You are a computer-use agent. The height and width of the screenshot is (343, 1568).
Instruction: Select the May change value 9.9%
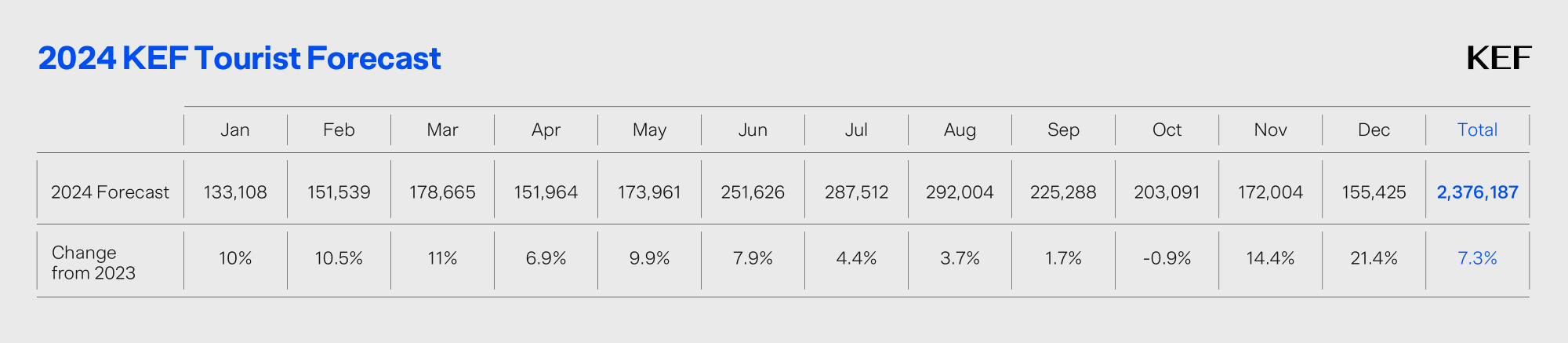click(649, 258)
